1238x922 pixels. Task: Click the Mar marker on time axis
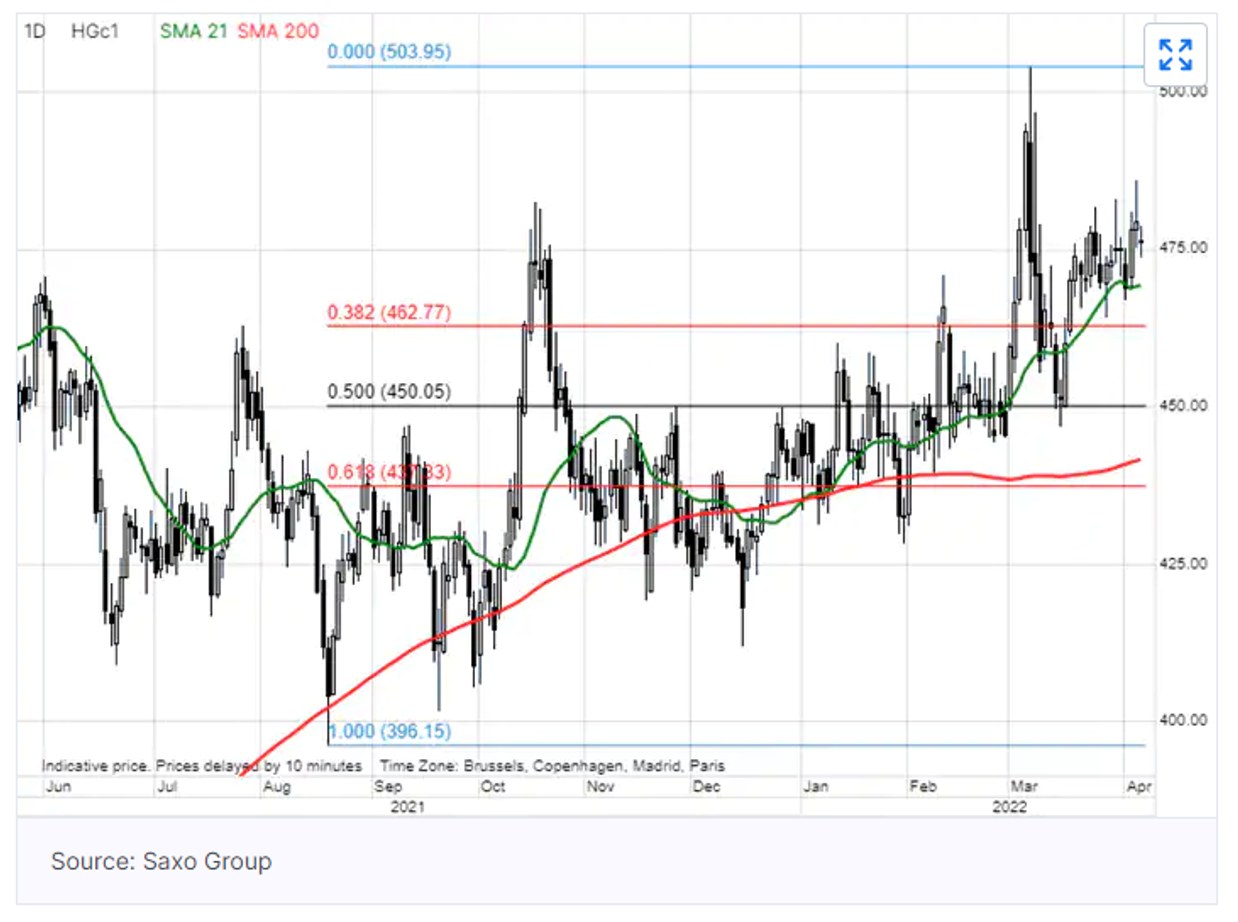(x=1024, y=787)
